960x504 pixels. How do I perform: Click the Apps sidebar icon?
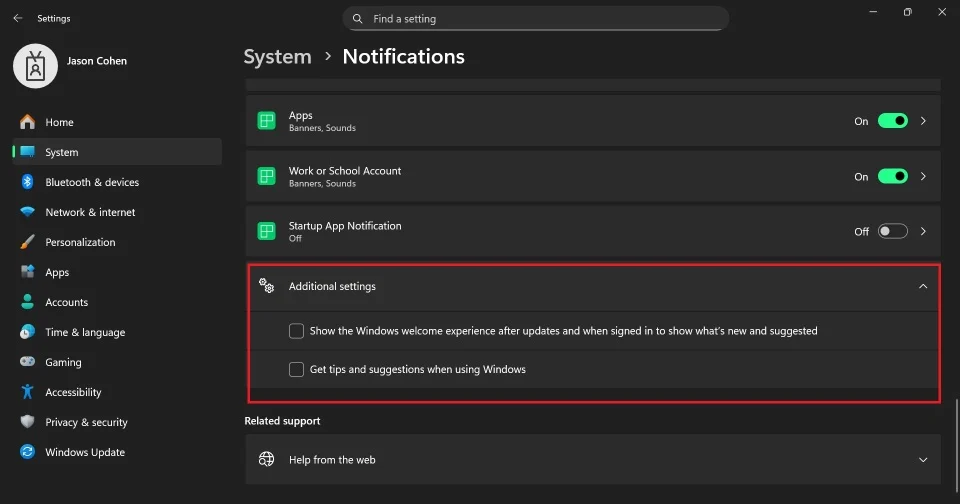tap(28, 272)
